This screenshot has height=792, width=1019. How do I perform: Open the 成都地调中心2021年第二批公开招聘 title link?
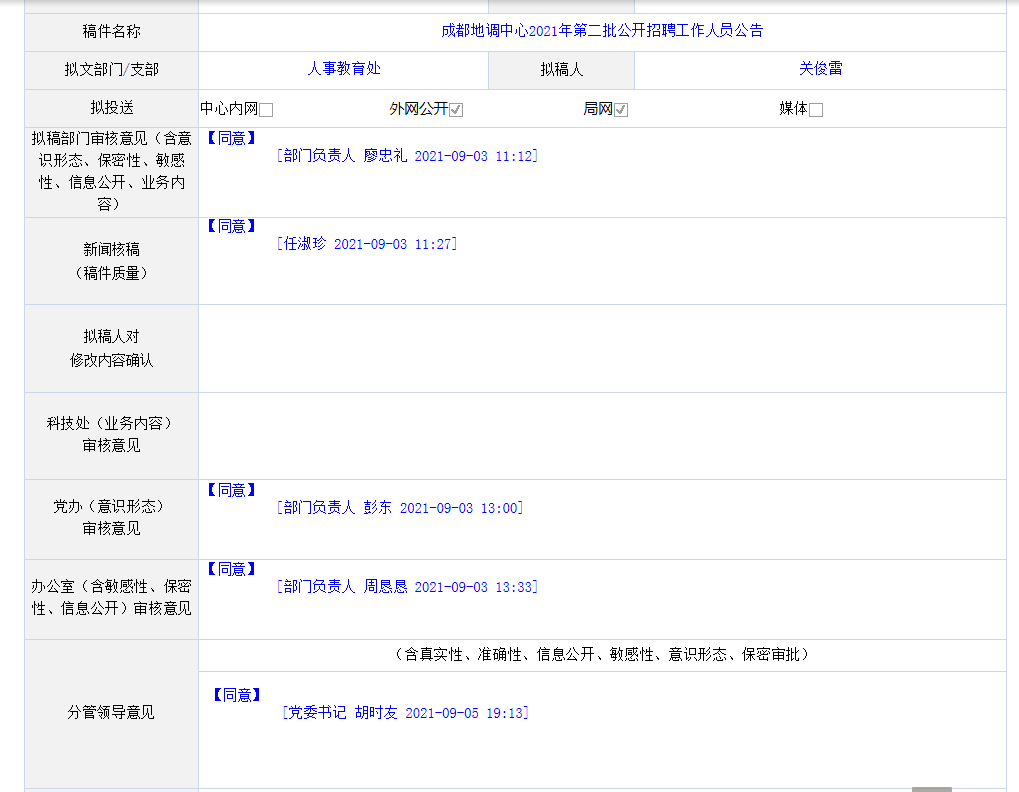pyautogui.click(x=602, y=31)
